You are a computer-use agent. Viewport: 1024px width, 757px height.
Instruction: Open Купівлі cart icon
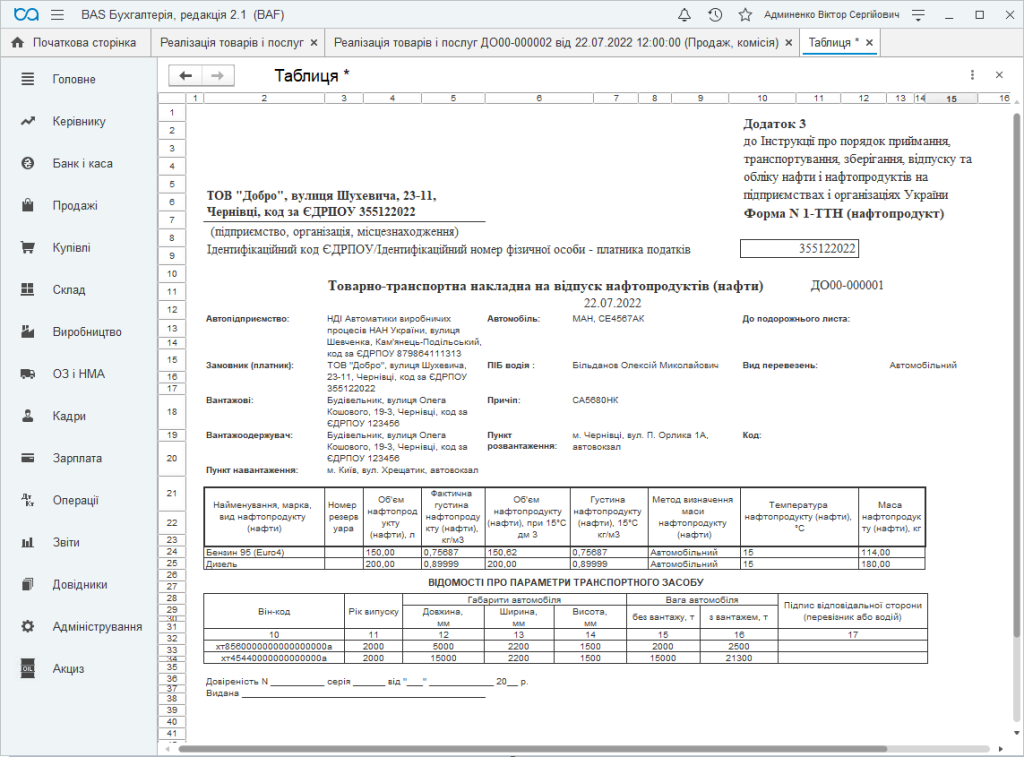click(27, 248)
